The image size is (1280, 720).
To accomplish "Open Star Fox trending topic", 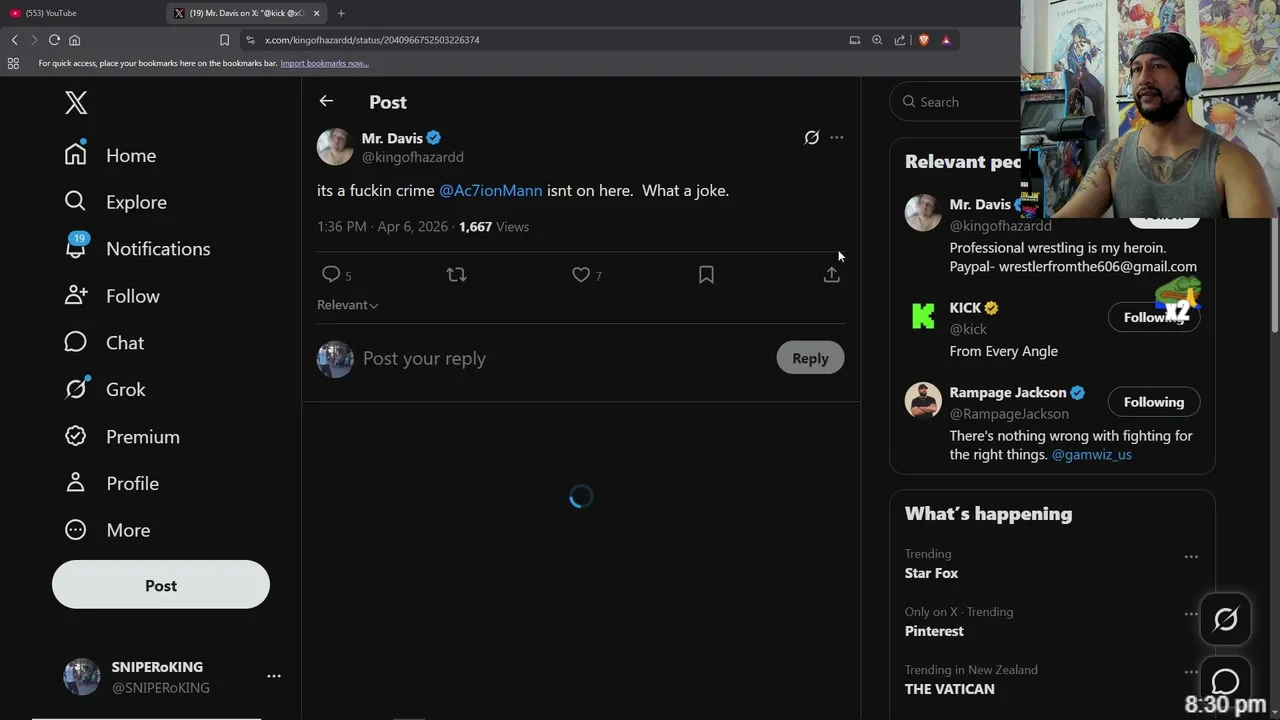I will pyautogui.click(x=932, y=573).
